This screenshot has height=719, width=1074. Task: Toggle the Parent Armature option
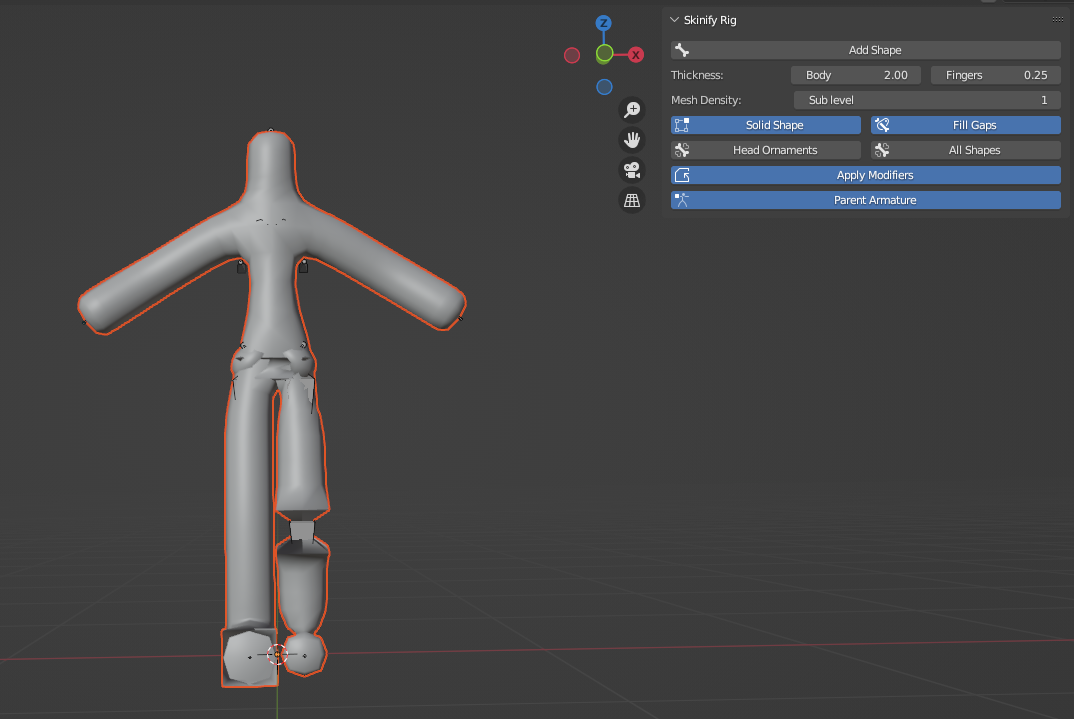(x=866, y=200)
